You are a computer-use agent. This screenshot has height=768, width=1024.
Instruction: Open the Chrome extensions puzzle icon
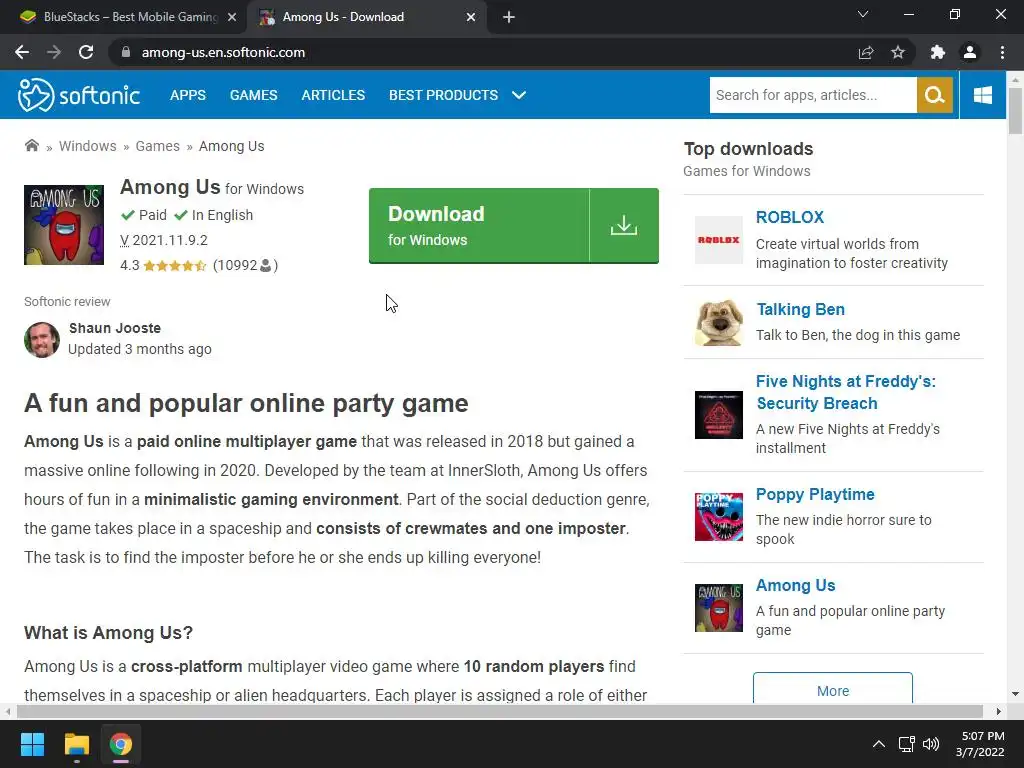(x=938, y=52)
